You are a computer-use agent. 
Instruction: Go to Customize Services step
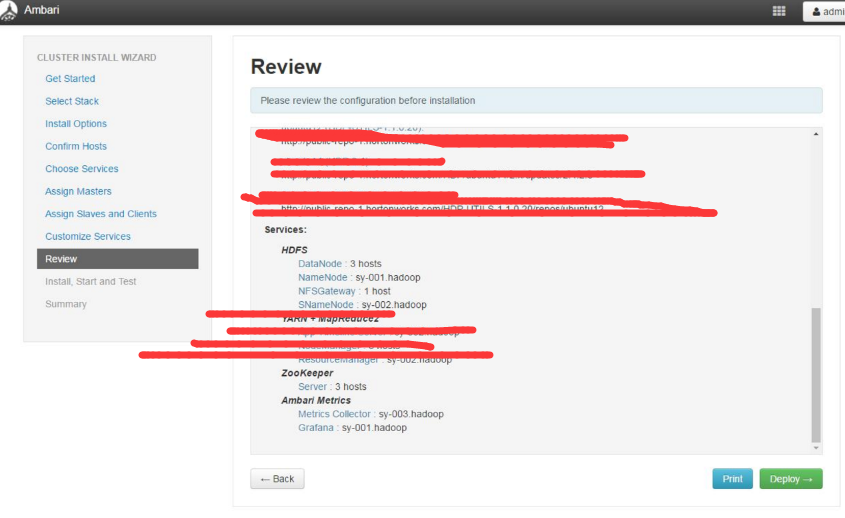coord(88,236)
